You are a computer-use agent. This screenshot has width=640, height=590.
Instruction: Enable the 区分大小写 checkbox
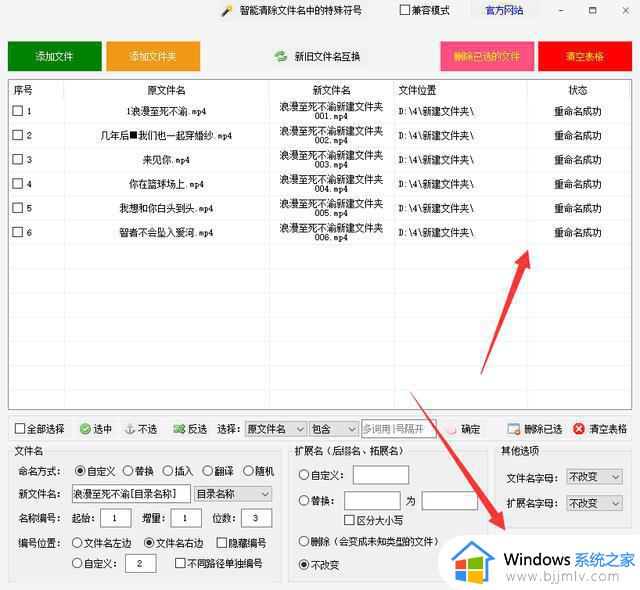click(x=349, y=520)
